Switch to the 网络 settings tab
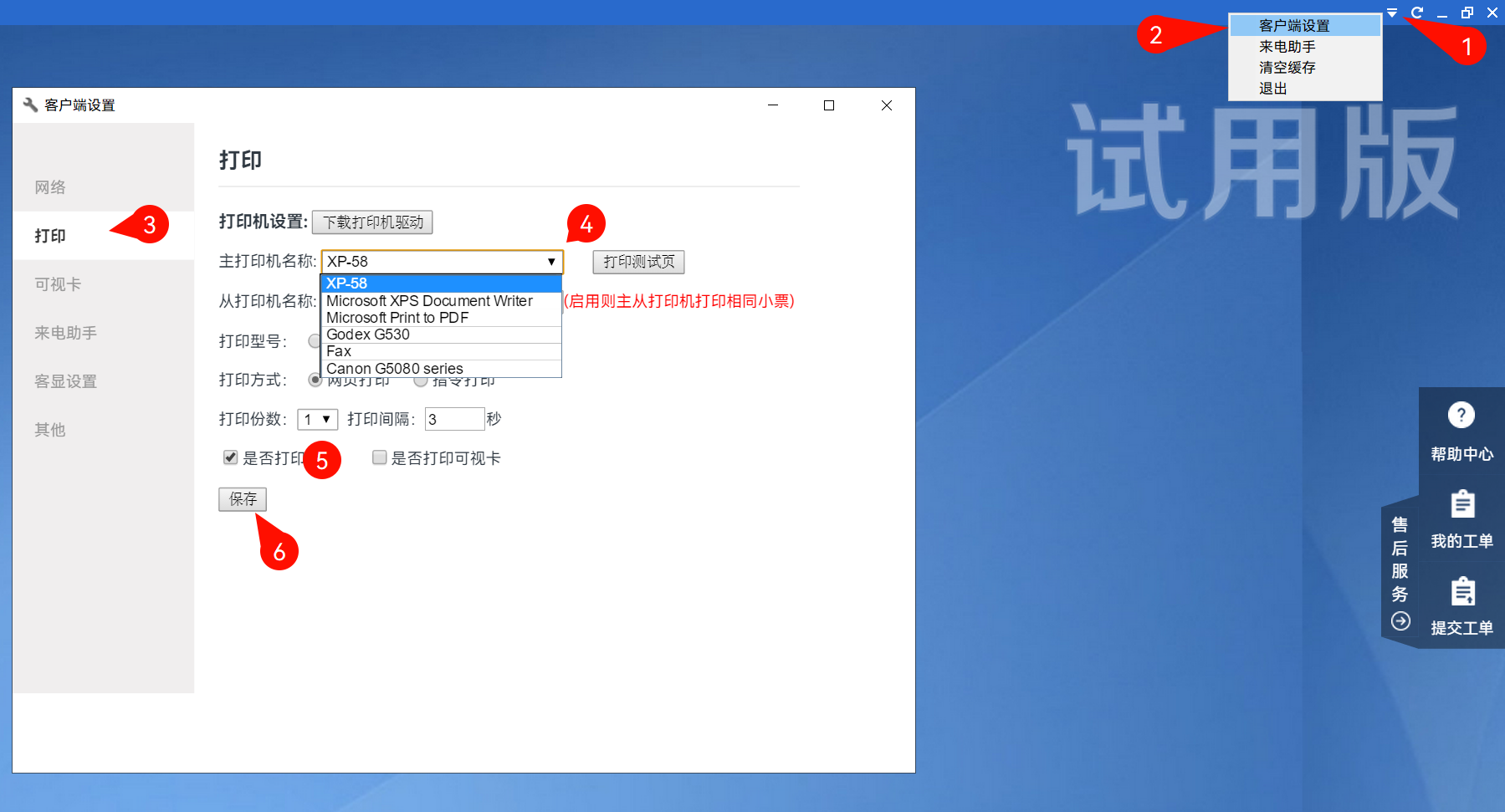This screenshot has height=812, width=1505. [x=103, y=187]
